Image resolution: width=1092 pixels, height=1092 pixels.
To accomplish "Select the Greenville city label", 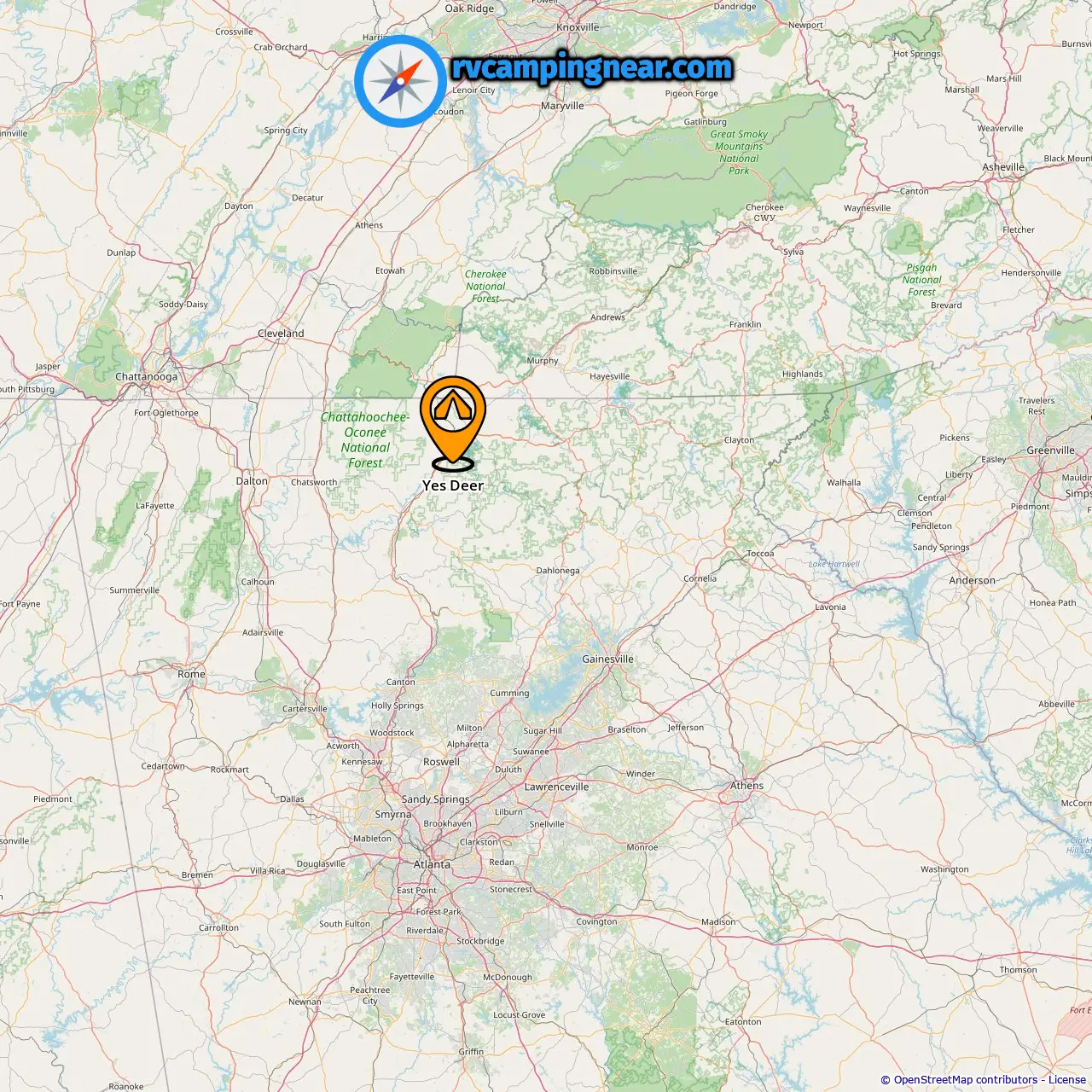I will [x=1050, y=450].
